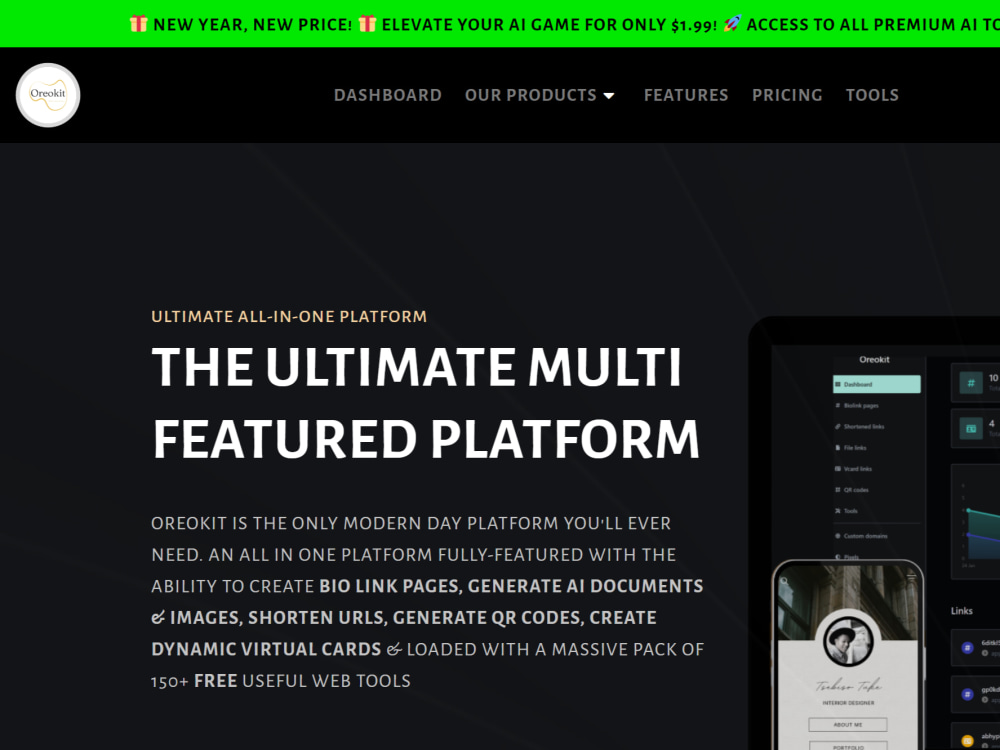
Task: Click the highlighted Dashboard item in preview sidebar
Action: click(x=876, y=384)
